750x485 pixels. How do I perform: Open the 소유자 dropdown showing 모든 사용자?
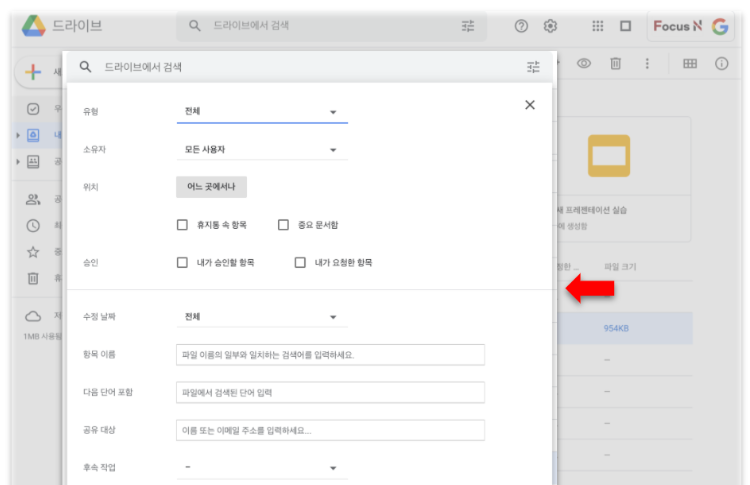262,150
